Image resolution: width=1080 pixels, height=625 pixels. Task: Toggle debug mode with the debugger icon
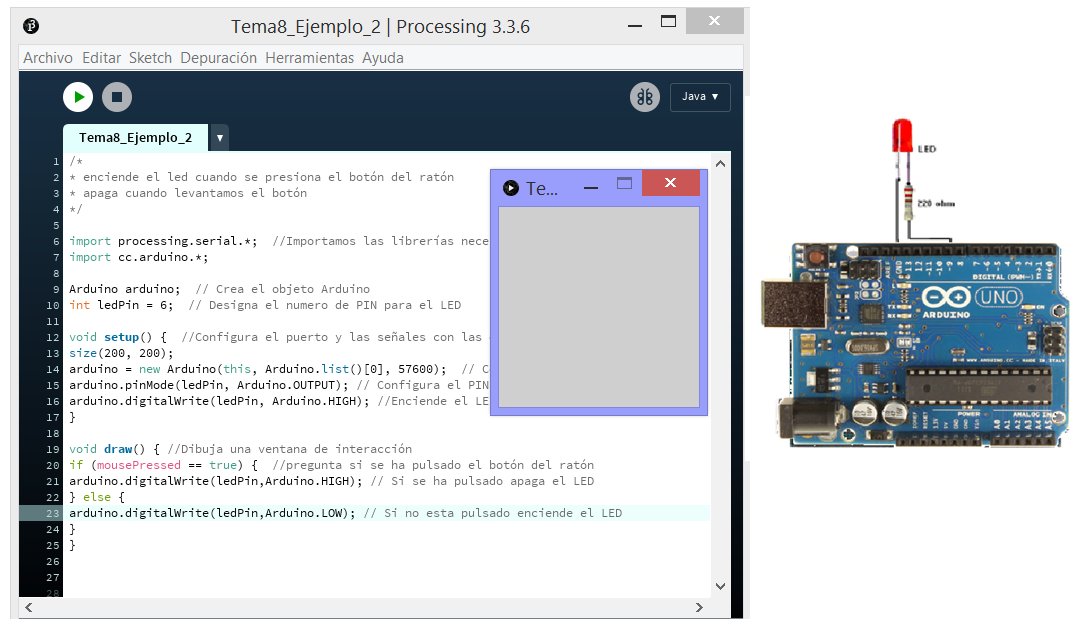pos(645,96)
